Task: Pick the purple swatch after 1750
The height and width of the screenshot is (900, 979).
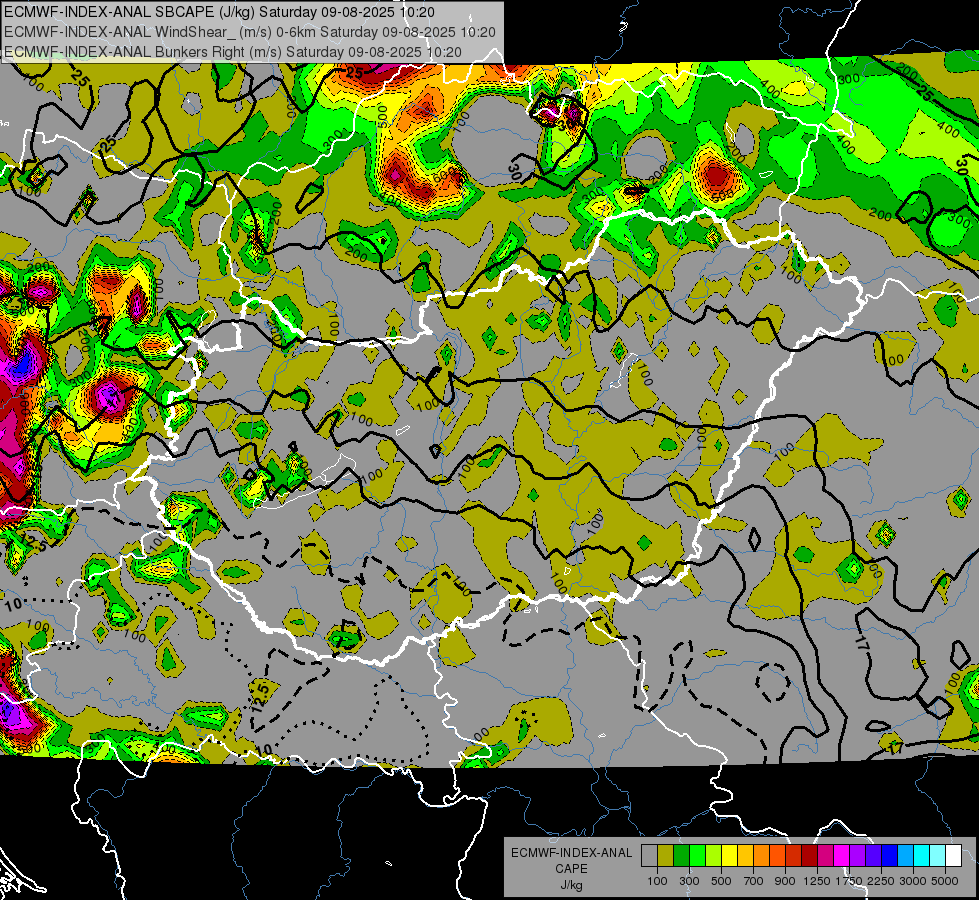Action: click(x=857, y=855)
